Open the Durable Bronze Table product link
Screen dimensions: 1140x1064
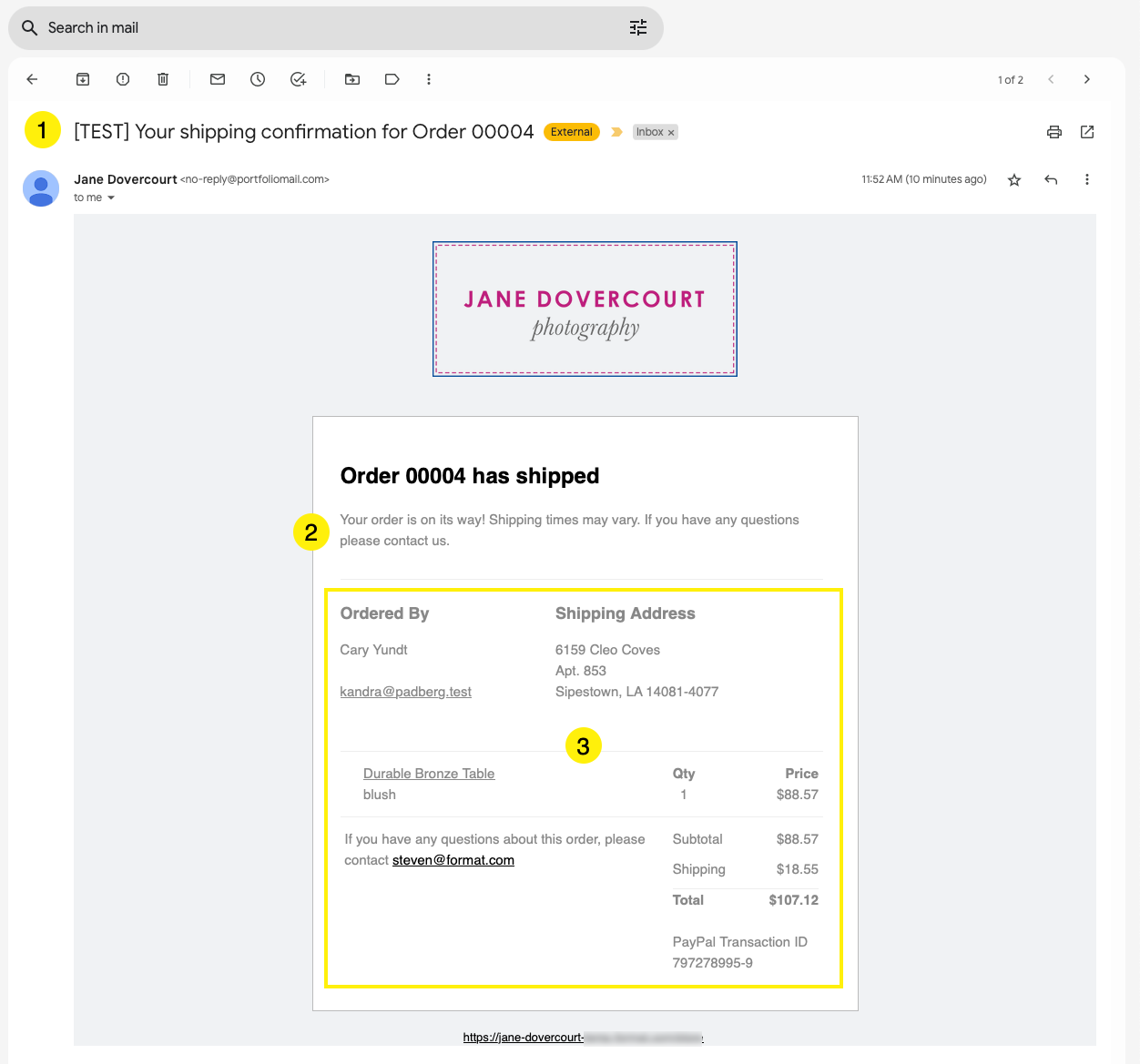point(429,774)
